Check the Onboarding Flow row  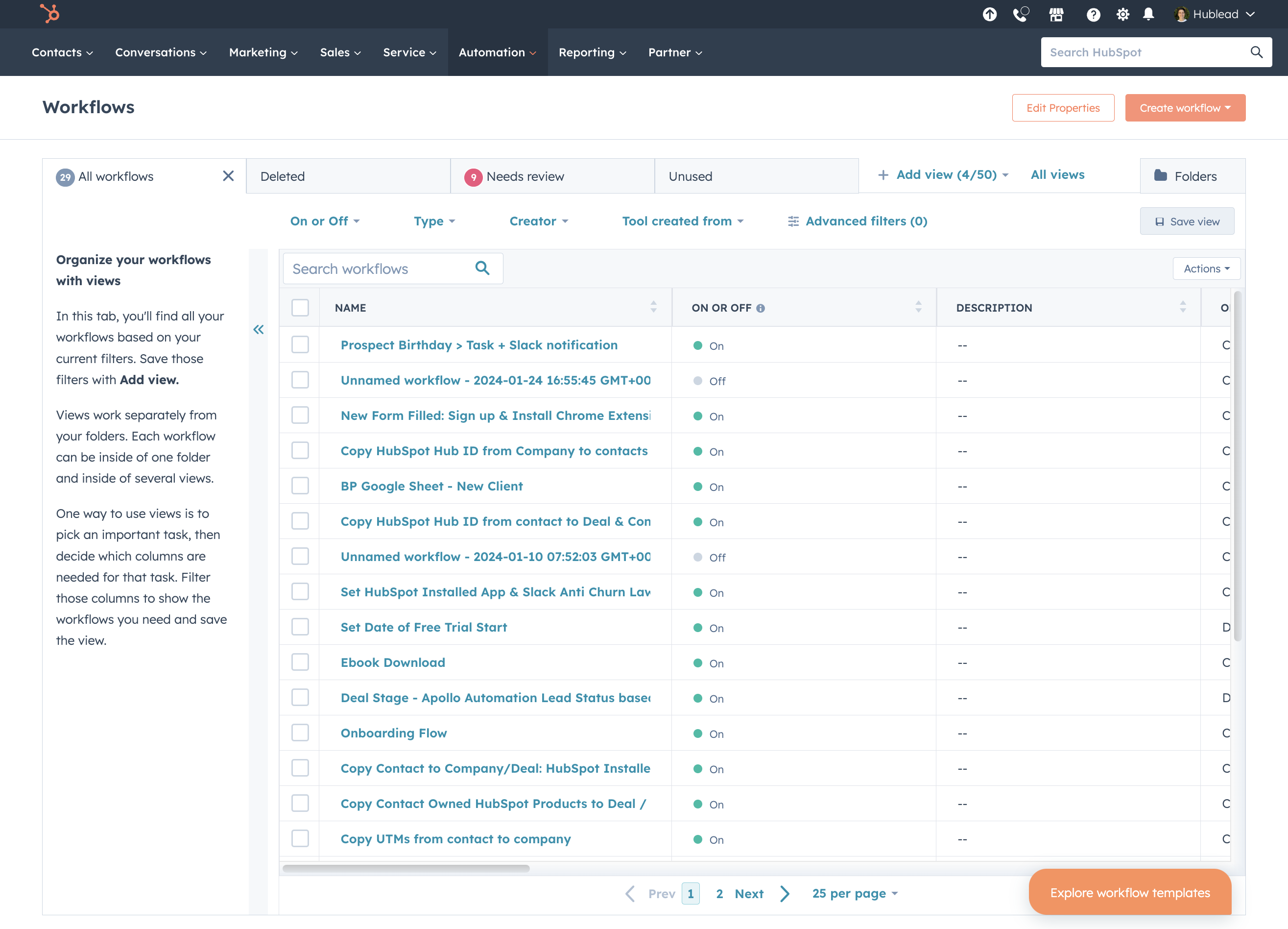point(300,733)
